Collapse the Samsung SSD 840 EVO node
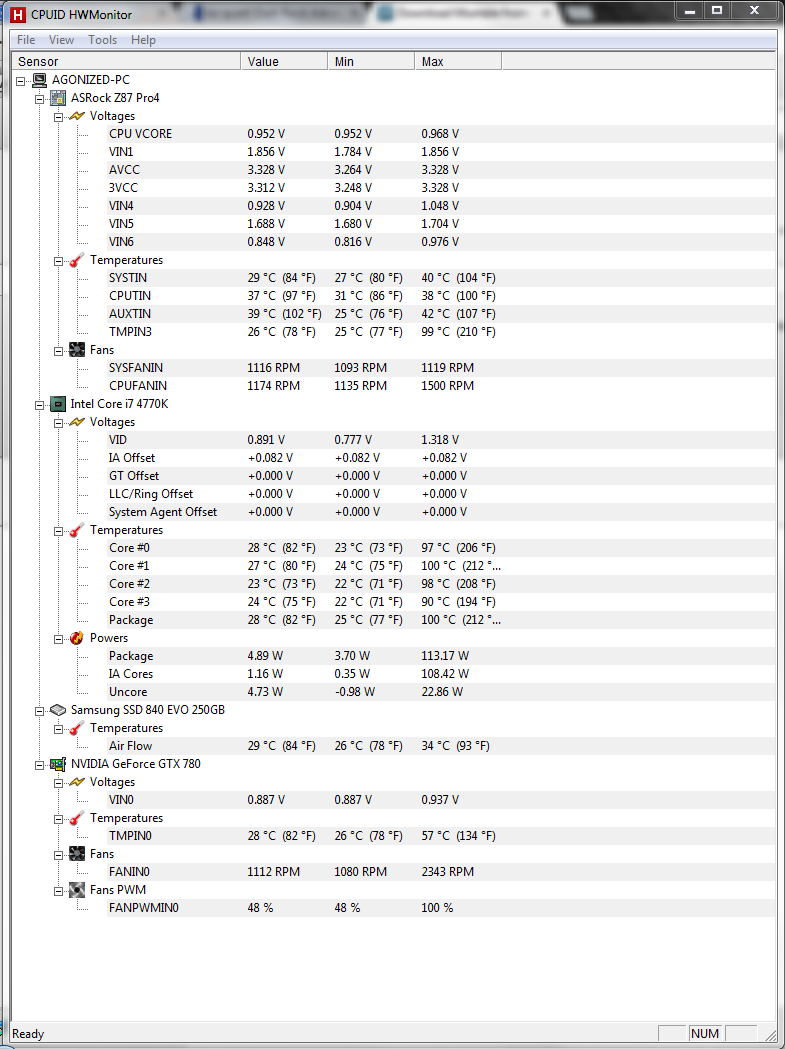 pyautogui.click(x=39, y=710)
